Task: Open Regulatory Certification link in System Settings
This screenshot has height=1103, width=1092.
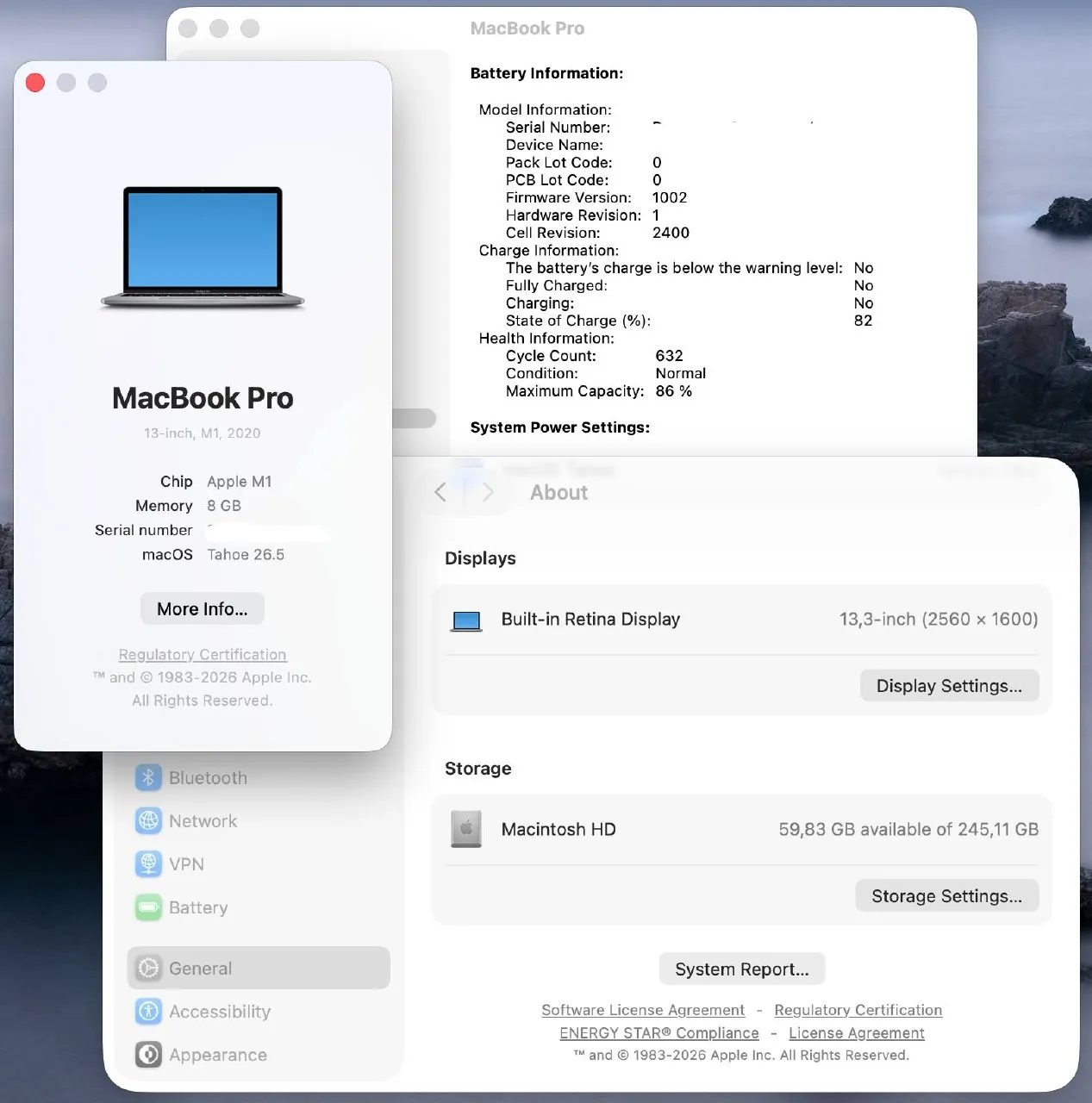Action: click(858, 1010)
